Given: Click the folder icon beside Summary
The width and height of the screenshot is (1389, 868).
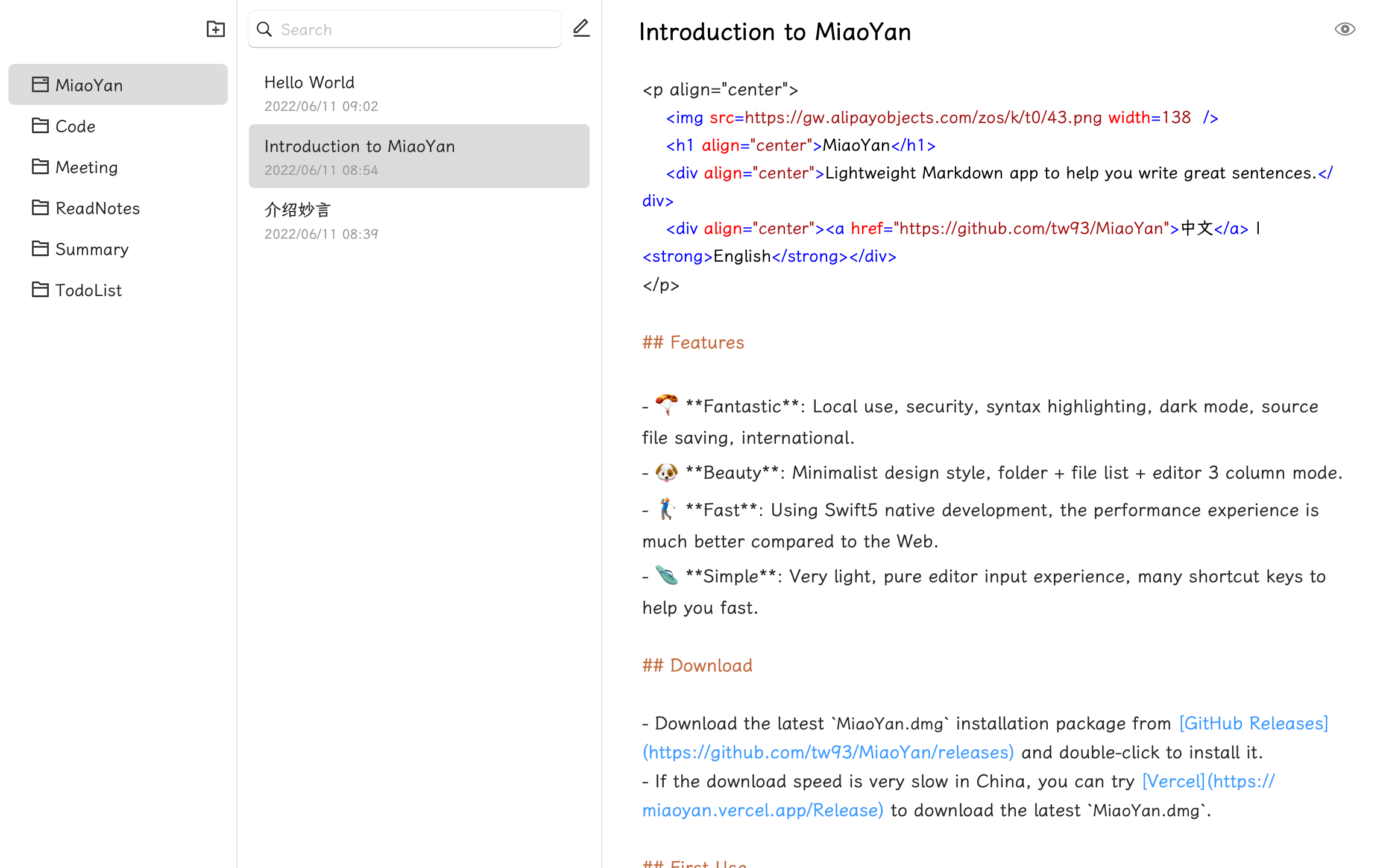Looking at the screenshot, I should point(40,248).
